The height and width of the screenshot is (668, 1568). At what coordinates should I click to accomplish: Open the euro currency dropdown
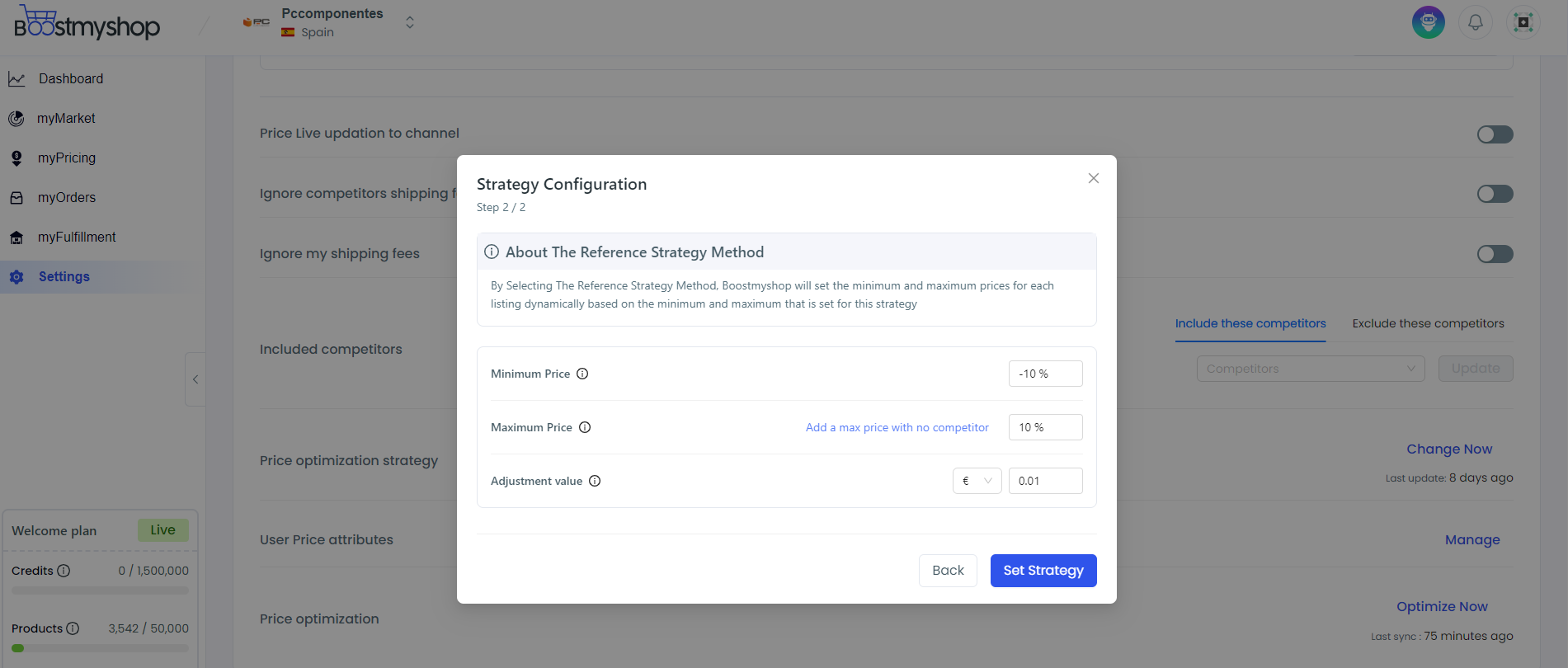point(977,481)
